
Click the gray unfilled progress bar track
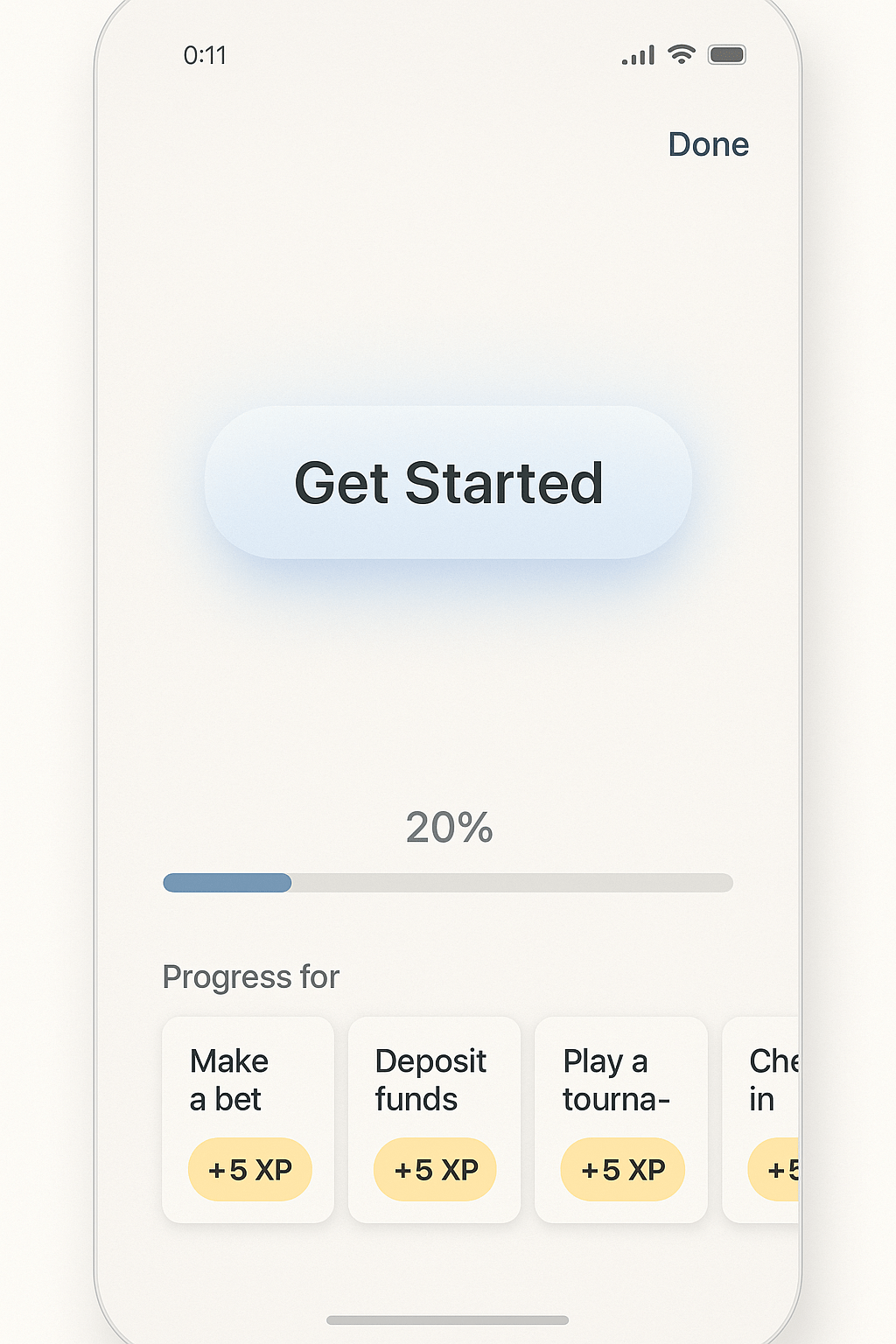coord(512,883)
